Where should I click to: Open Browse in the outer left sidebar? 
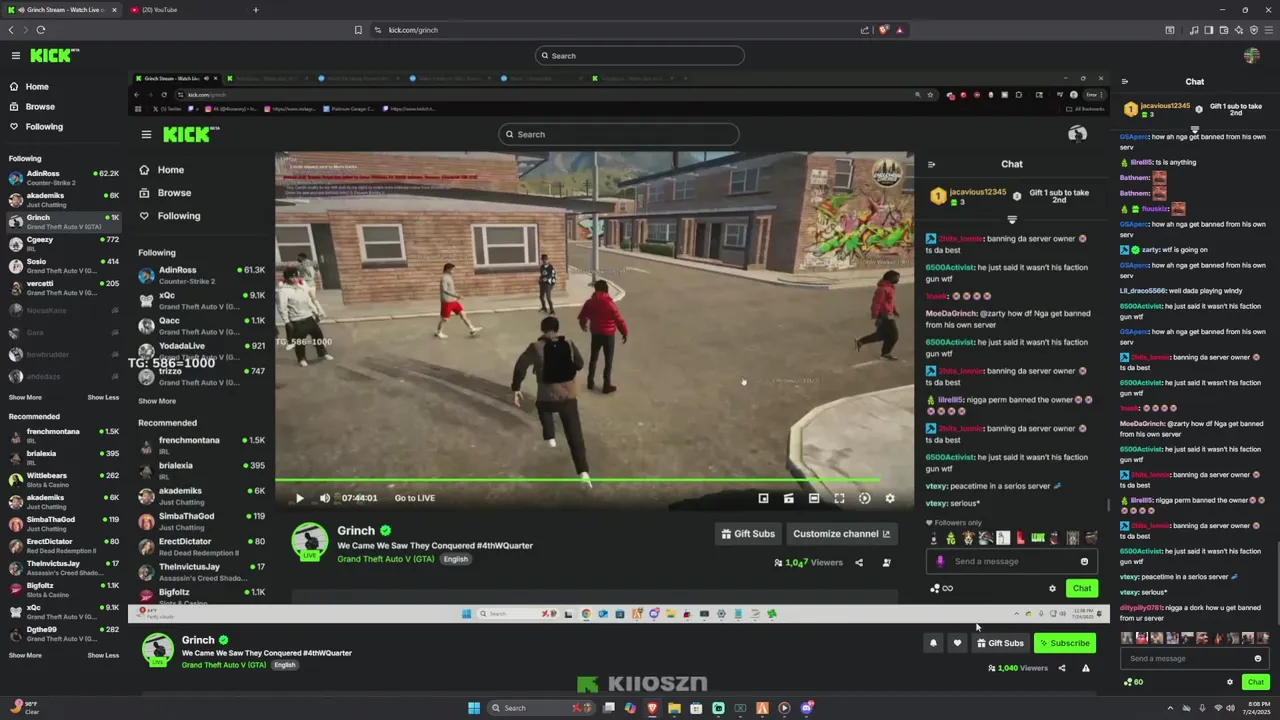(32, 107)
